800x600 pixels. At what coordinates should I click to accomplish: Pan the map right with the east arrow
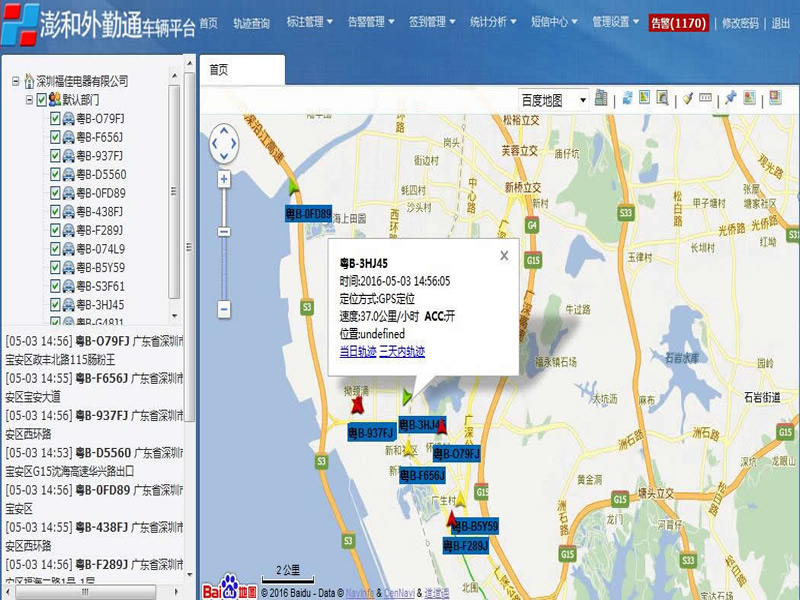click(x=234, y=144)
